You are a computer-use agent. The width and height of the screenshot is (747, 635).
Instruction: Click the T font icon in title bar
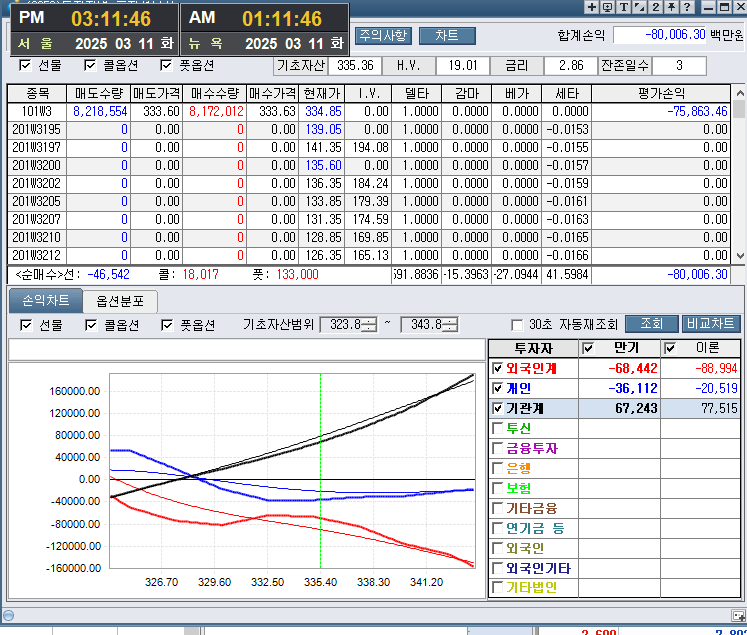tap(624, 7)
